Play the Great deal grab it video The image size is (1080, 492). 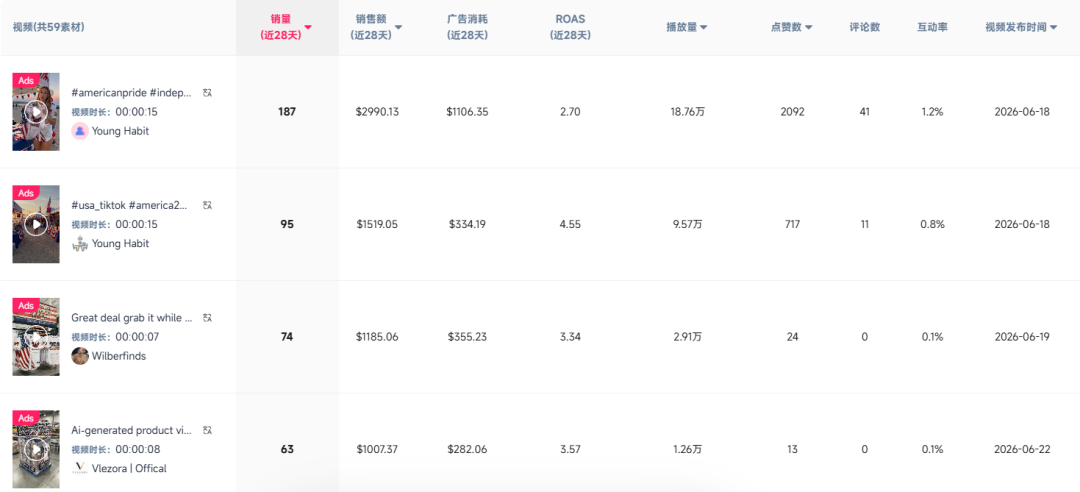(36, 337)
